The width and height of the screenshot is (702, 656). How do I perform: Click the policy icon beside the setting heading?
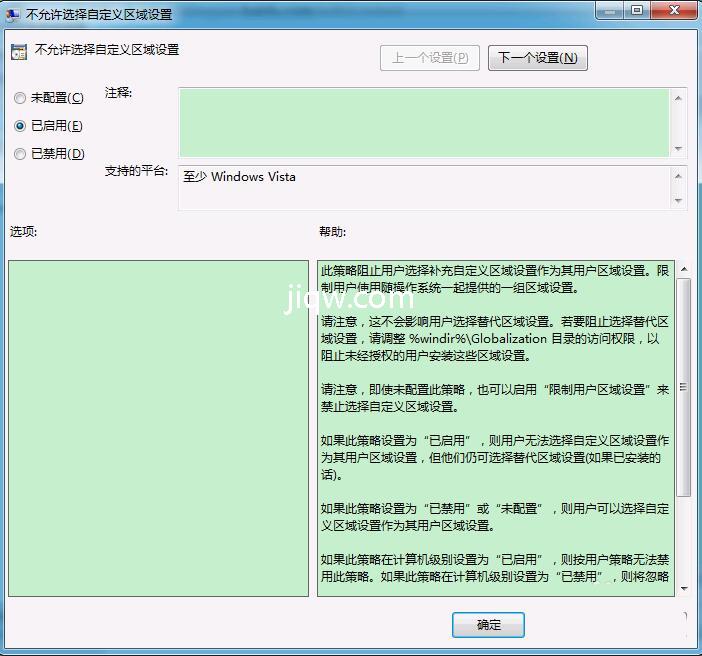(19, 51)
